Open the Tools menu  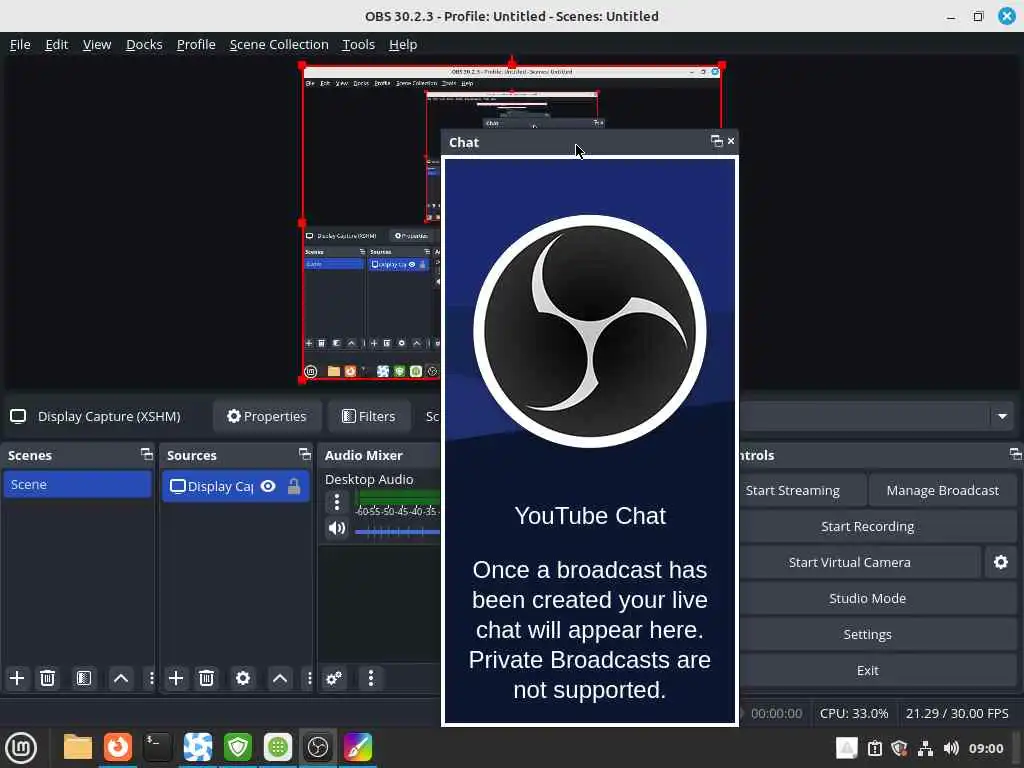[359, 44]
